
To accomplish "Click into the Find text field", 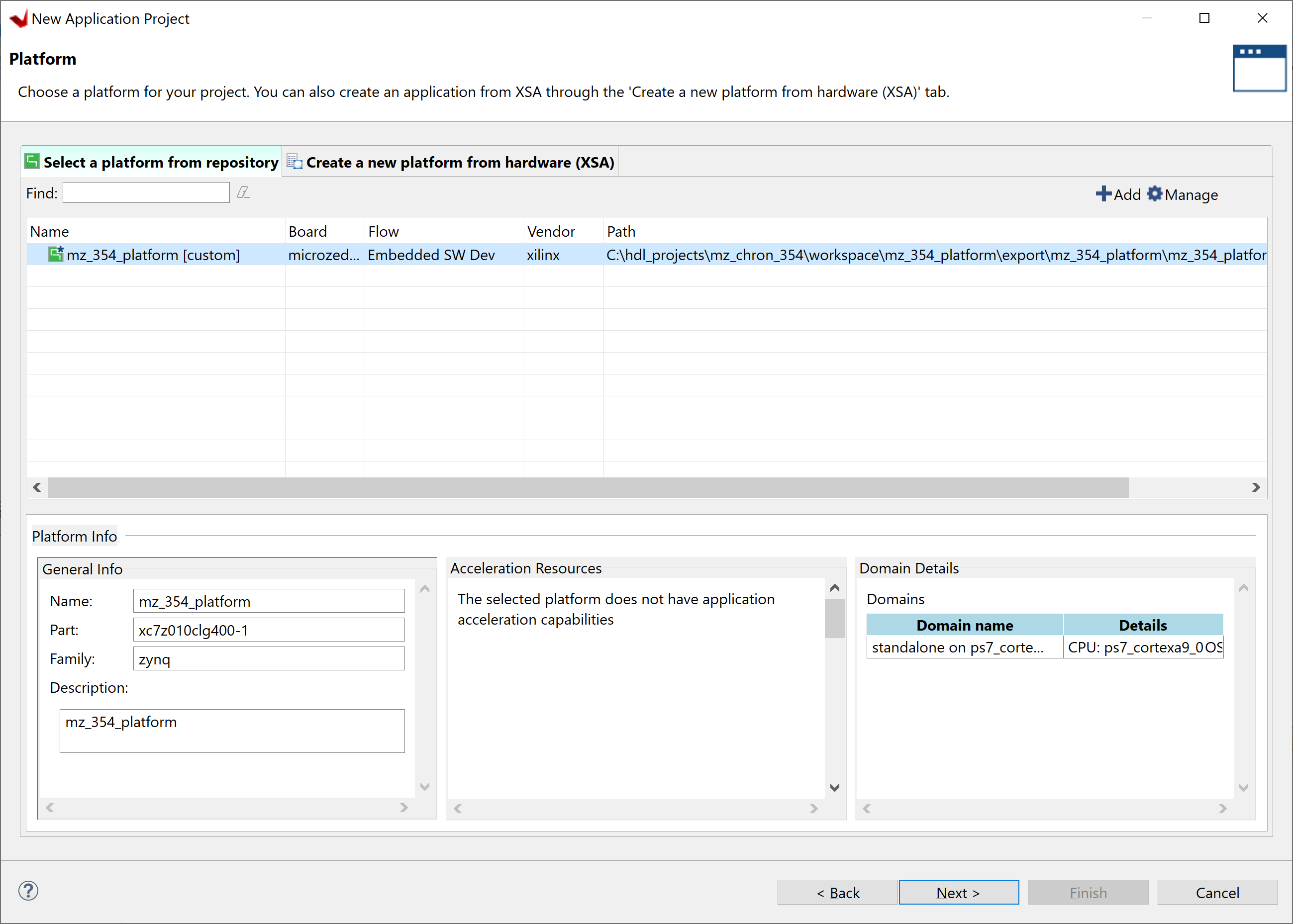I will [x=146, y=193].
